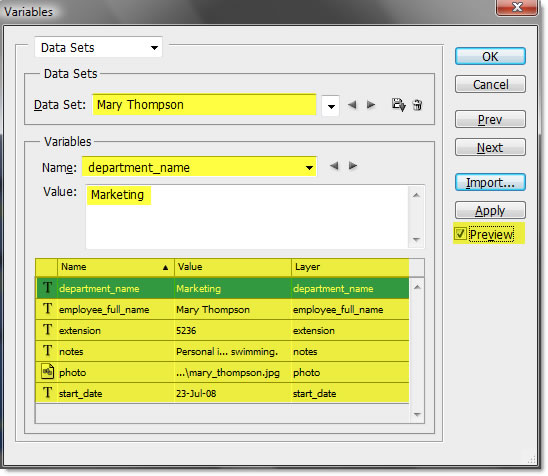Click the OK button

pyautogui.click(x=490, y=56)
